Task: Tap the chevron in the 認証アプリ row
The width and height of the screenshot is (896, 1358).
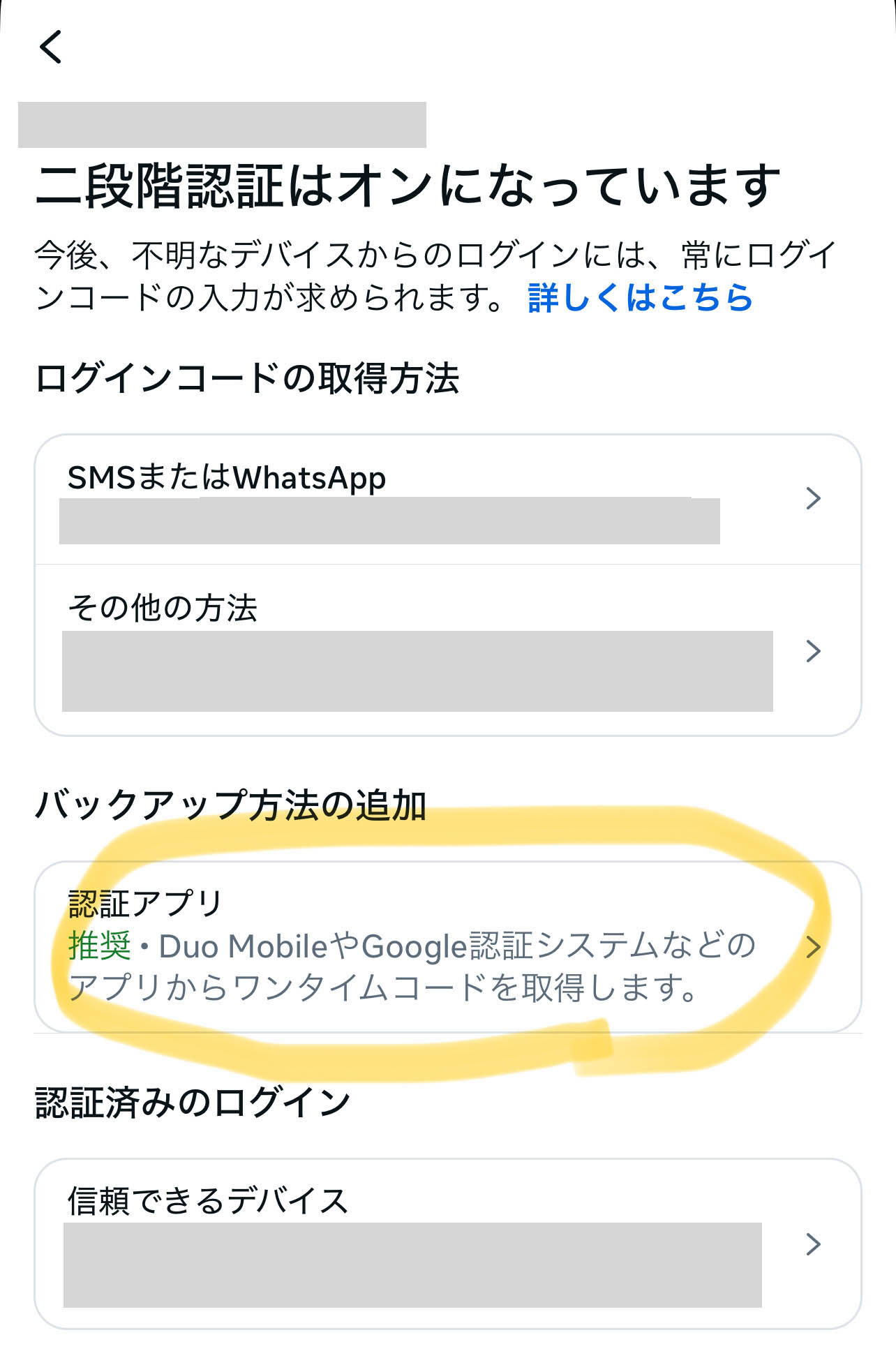Action: point(813,947)
